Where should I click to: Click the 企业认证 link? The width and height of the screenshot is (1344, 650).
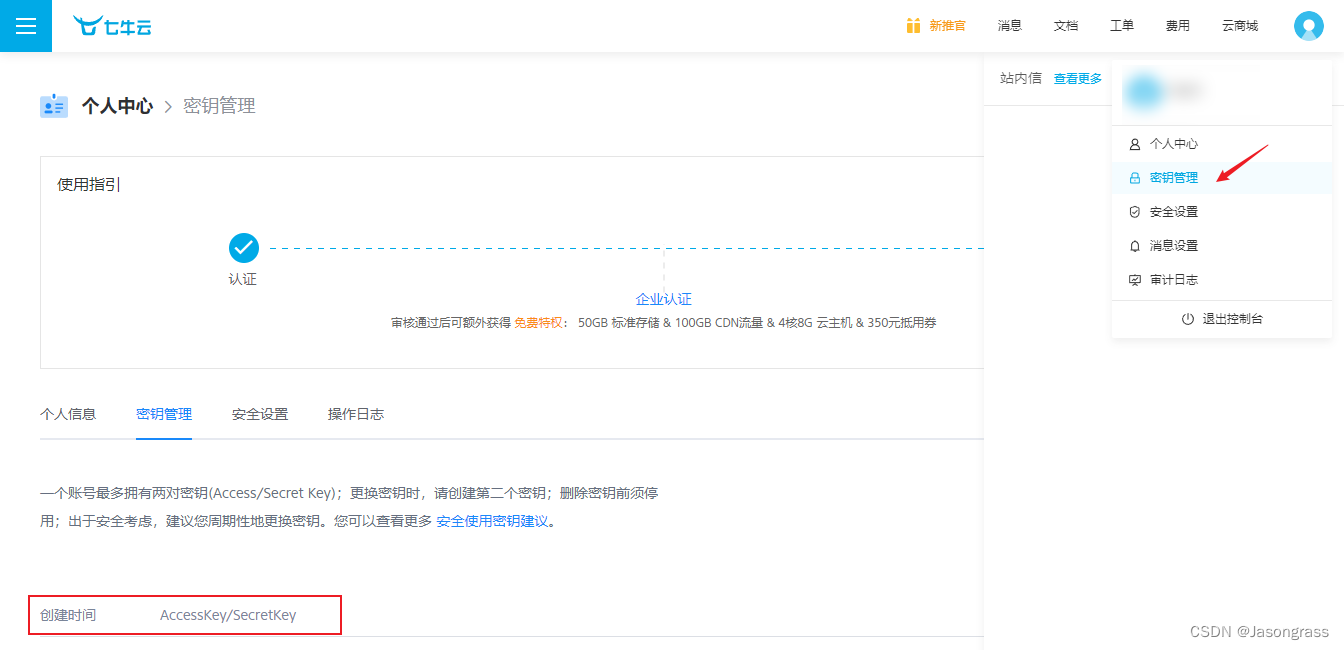click(664, 298)
